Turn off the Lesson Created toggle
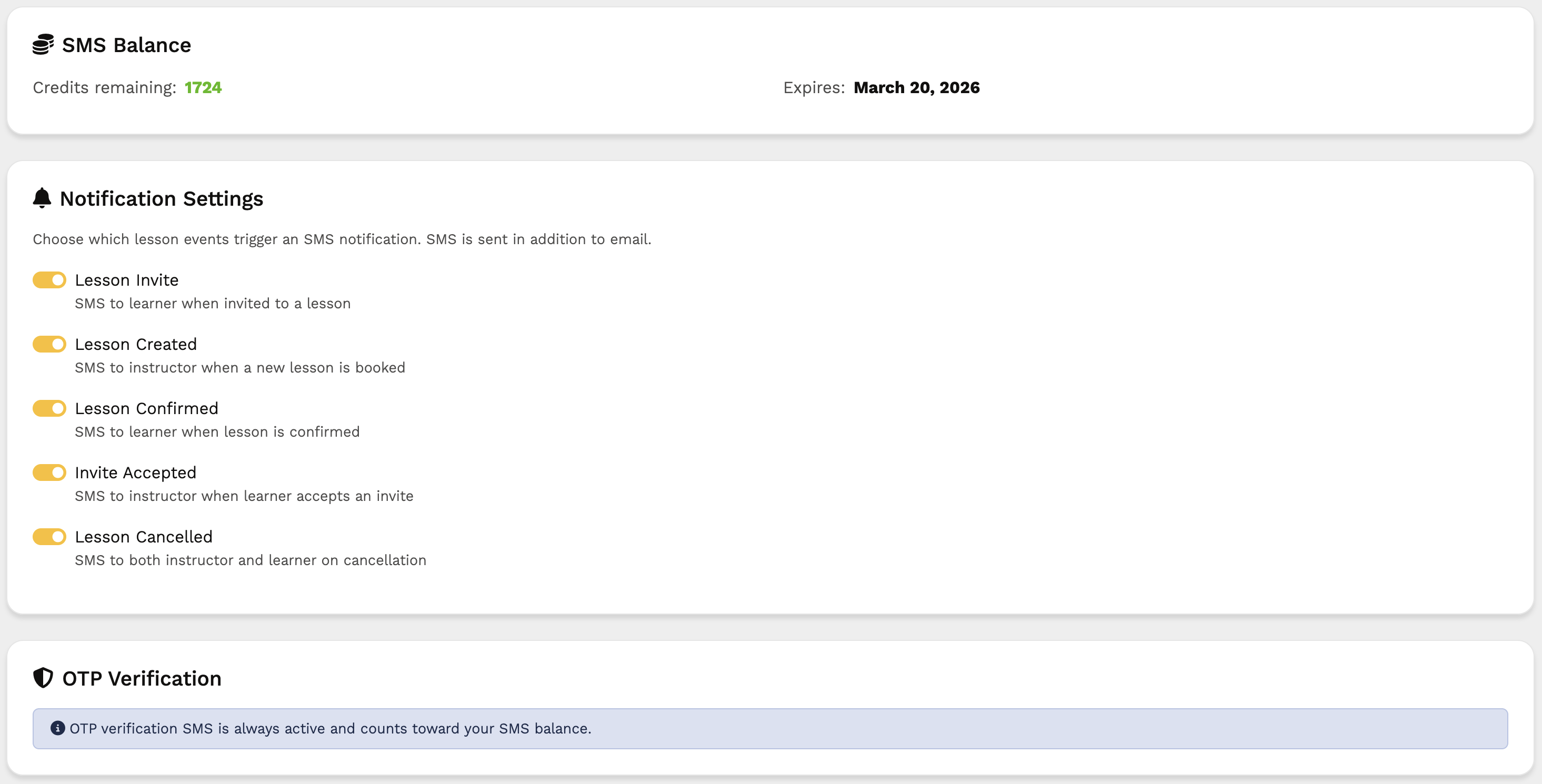The image size is (1542, 784). tap(49, 344)
